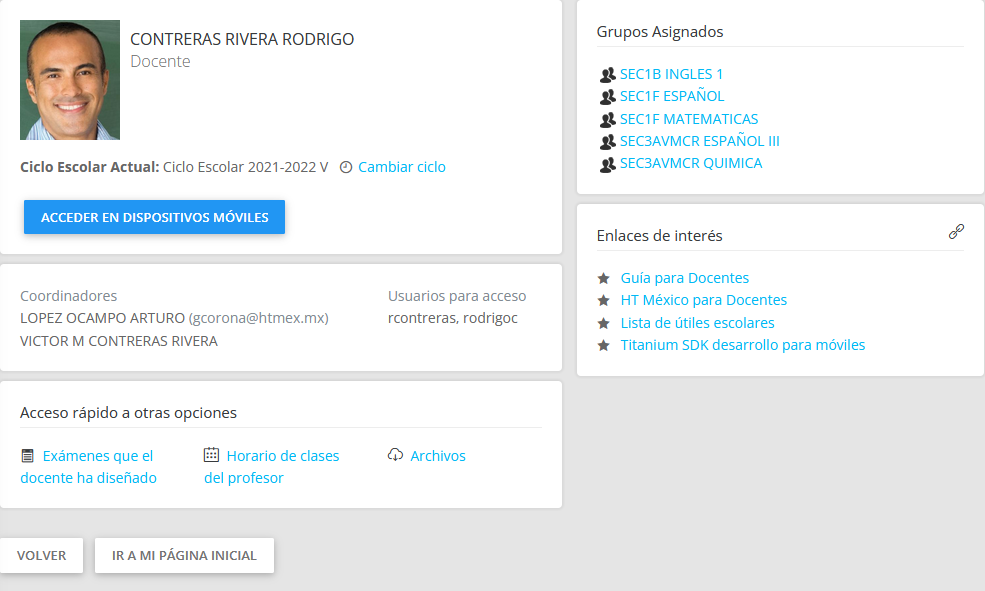Click the teacher profile photo

[70, 80]
